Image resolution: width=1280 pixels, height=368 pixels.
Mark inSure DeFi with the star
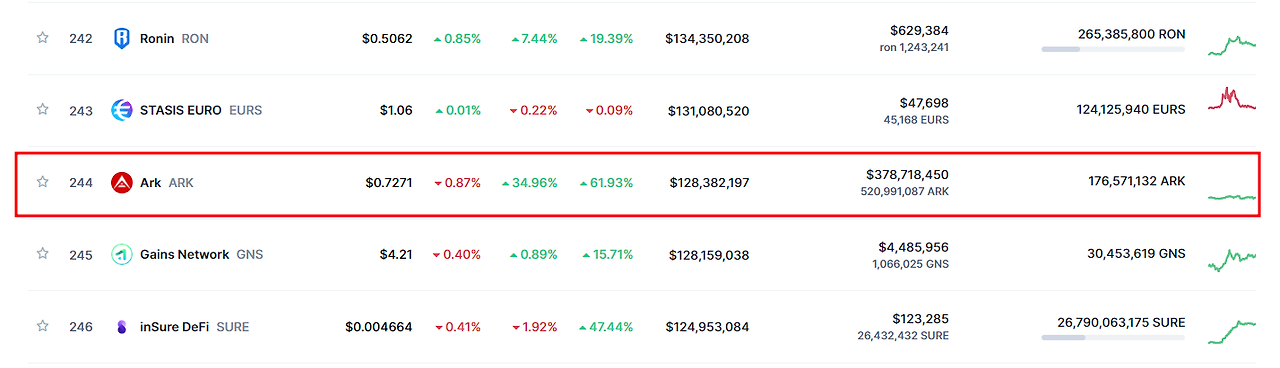[42, 326]
